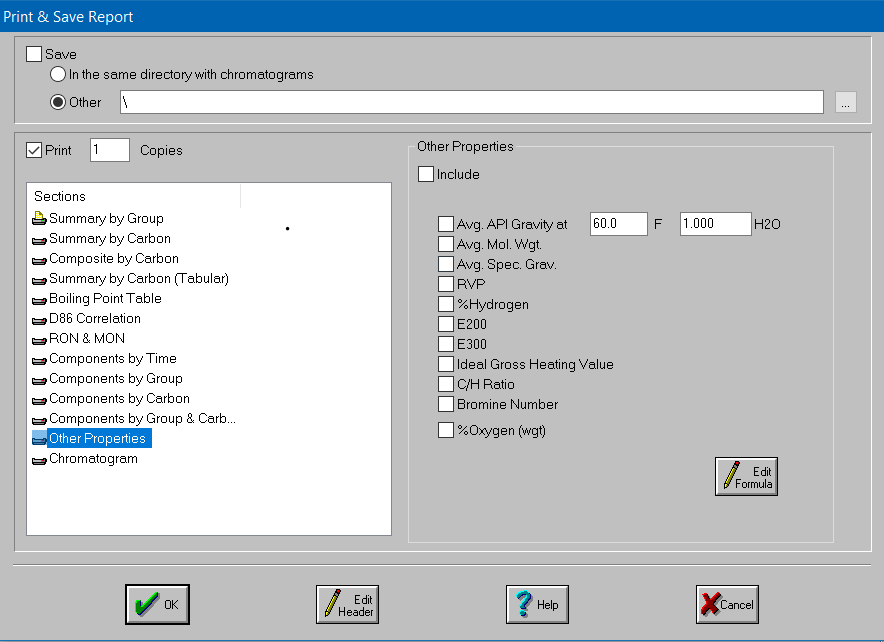Click the icon beside D86 Correlation

[39, 319]
